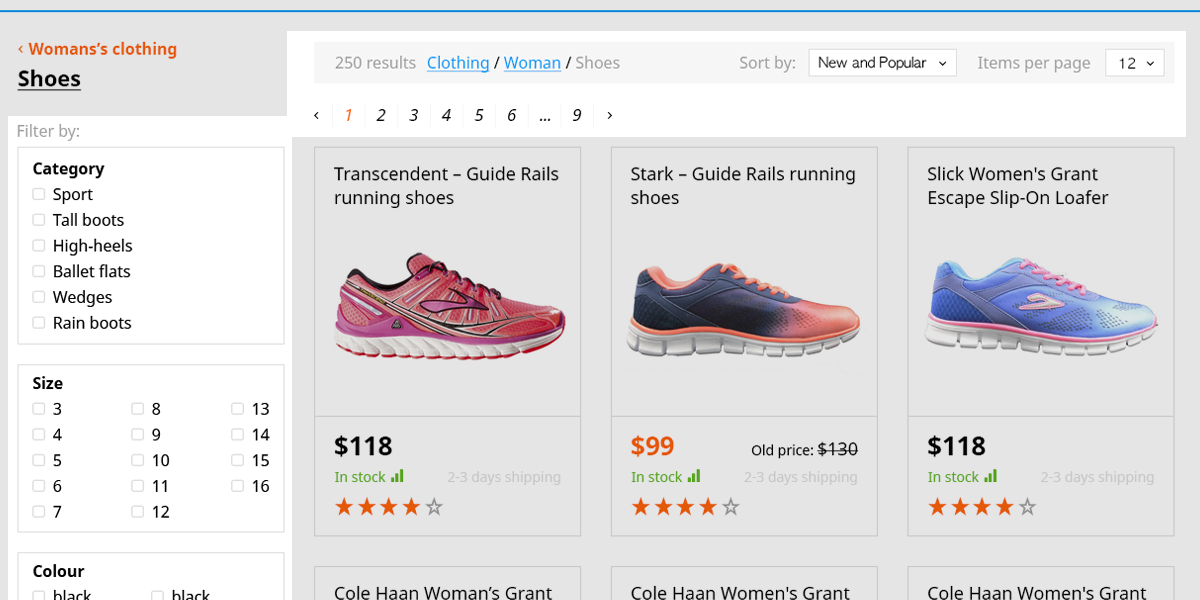Select size 3 checkbox

click(39, 409)
